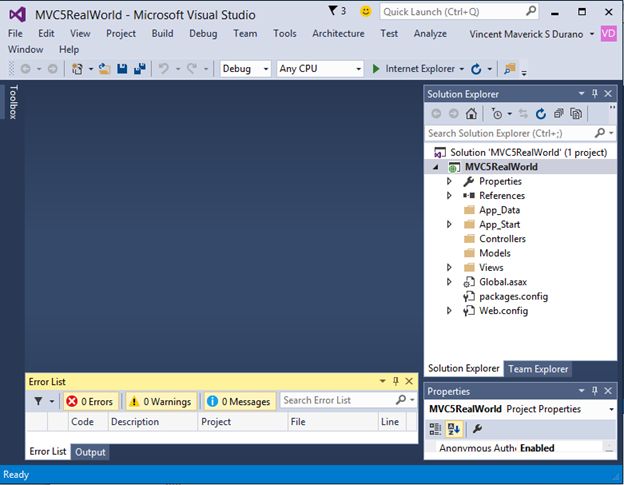This screenshot has height=485, width=624.
Task: Switch to the Team Explorer tab
Action: (538, 369)
